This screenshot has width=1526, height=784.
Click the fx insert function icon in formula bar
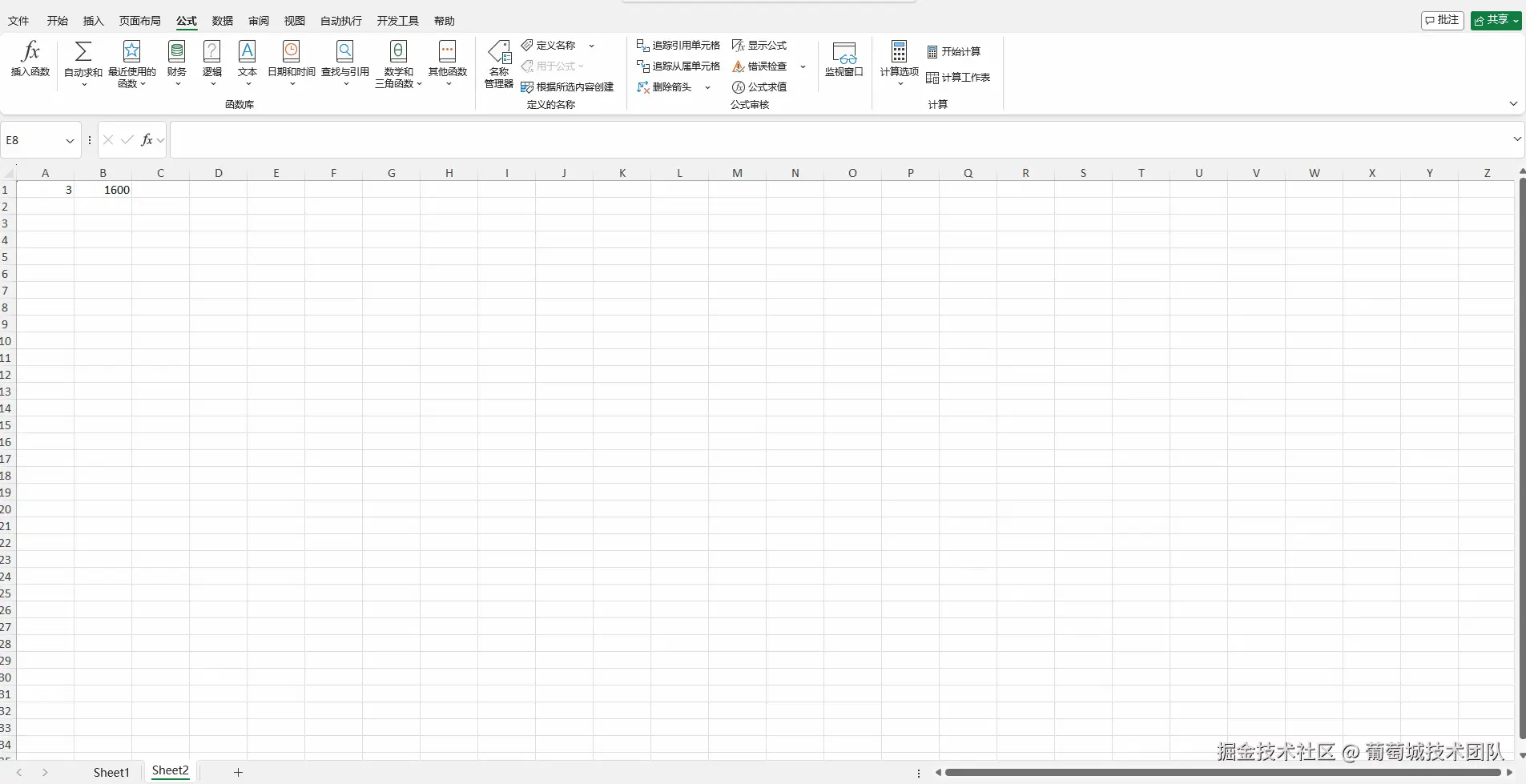click(147, 140)
